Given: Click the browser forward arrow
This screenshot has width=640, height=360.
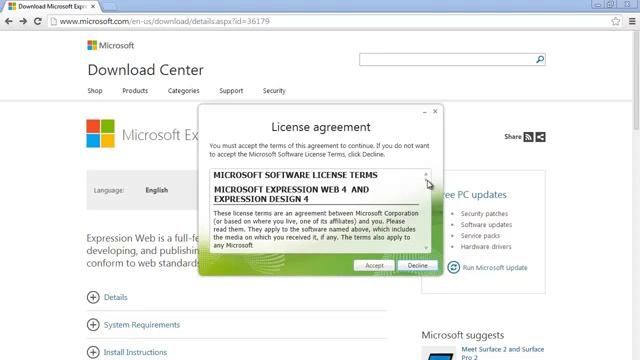Looking at the screenshot, I should click(23, 21).
